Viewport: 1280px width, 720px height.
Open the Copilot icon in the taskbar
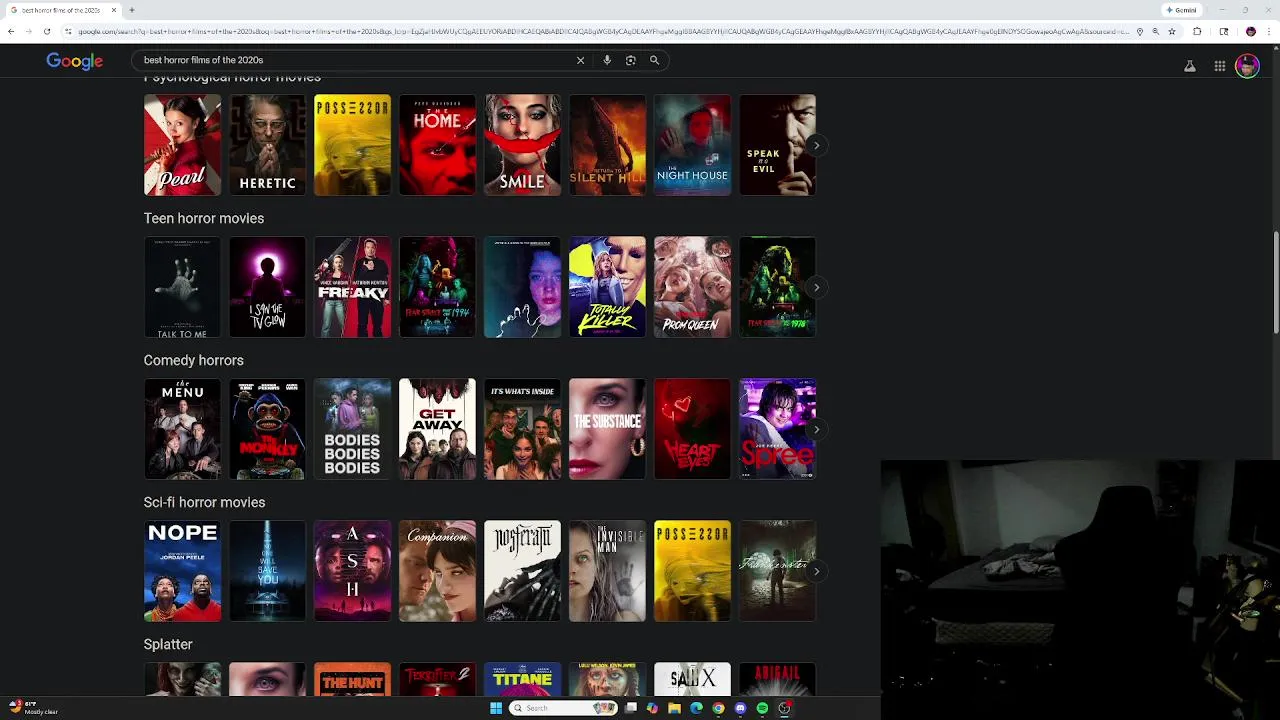pyautogui.click(x=653, y=708)
